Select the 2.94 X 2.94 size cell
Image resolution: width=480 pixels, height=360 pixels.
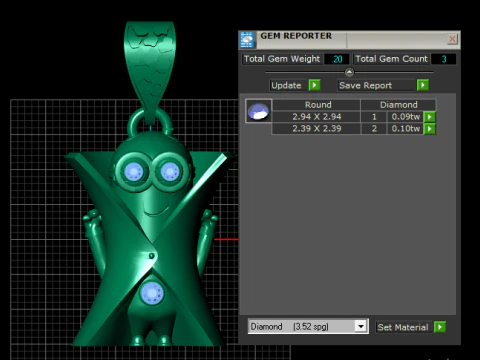point(317,117)
